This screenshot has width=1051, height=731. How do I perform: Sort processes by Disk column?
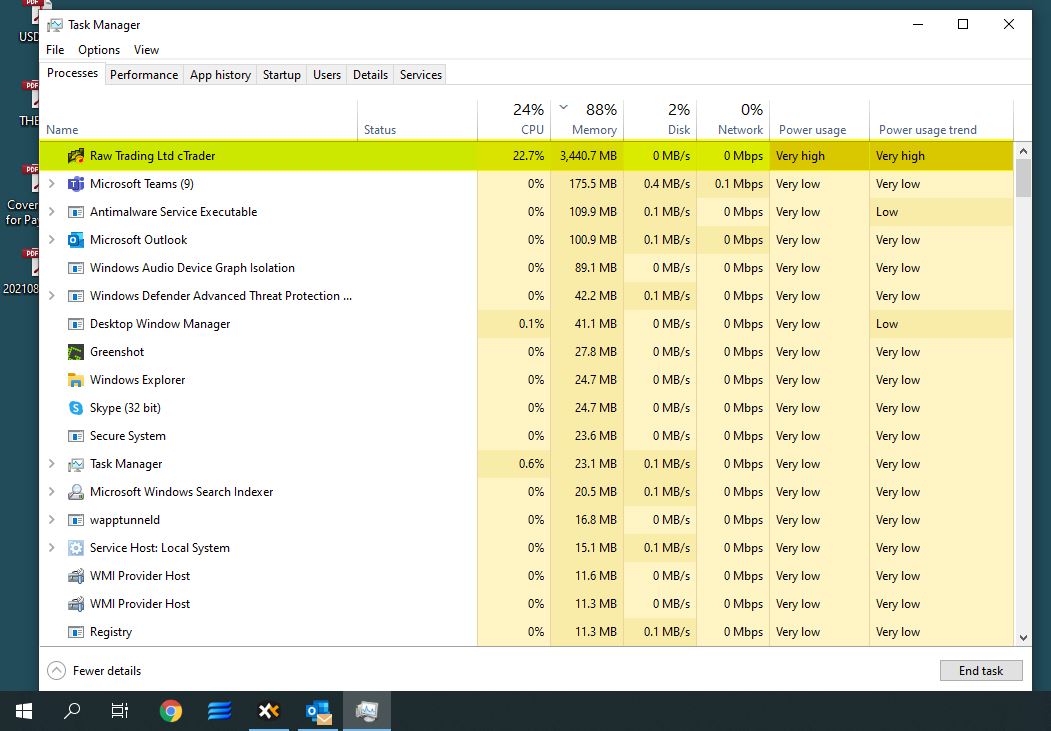[x=660, y=121]
